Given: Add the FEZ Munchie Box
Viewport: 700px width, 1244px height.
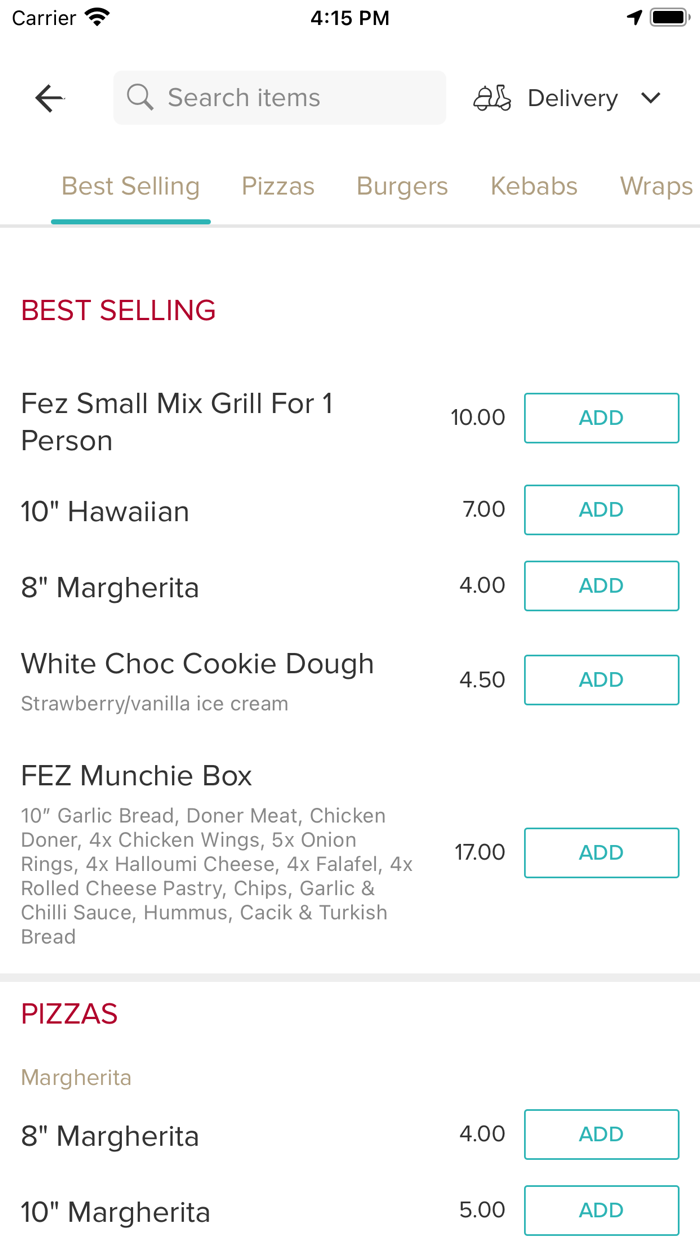Looking at the screenshot, I should tap(601, 852).
